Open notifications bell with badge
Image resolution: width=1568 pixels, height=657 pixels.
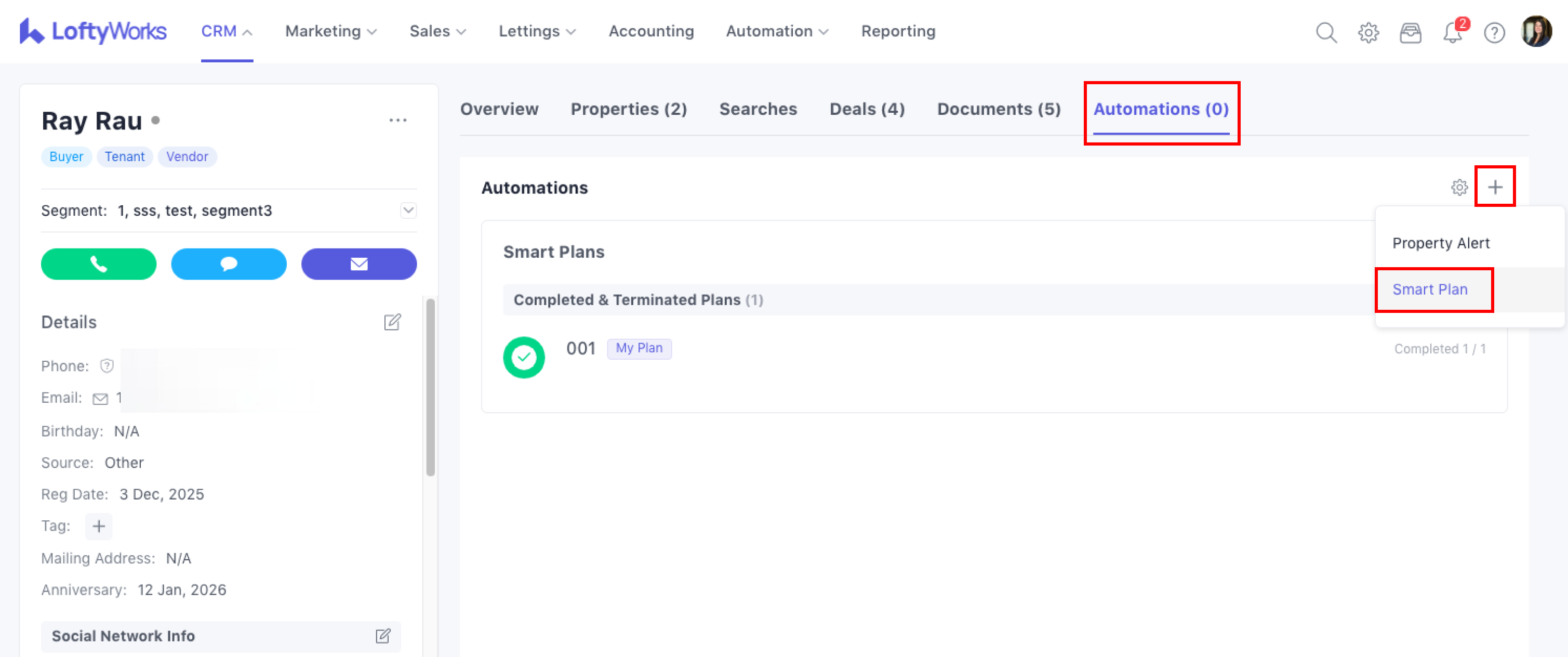click(1452, 32)
